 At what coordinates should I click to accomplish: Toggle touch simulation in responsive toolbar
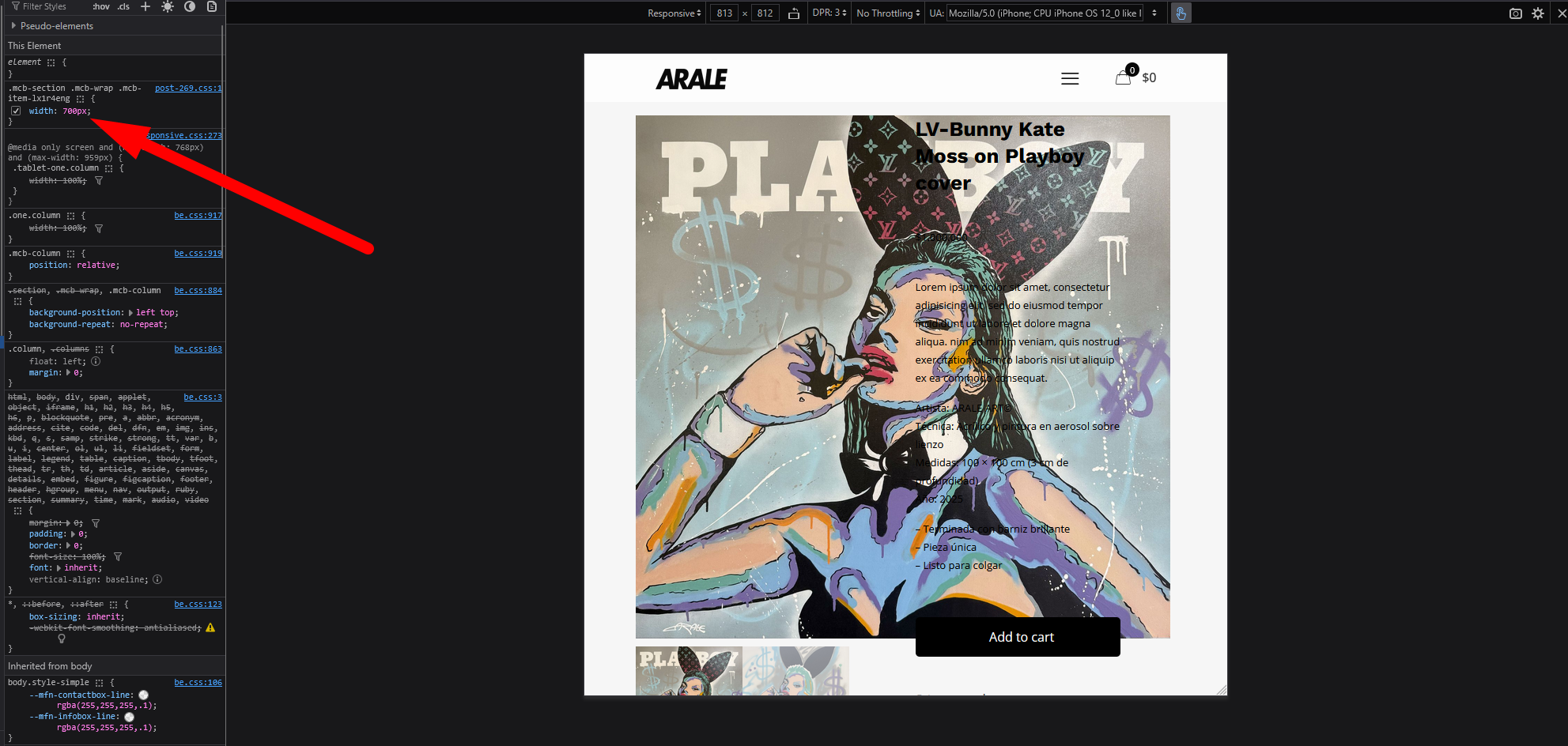tap(1181, 13)
